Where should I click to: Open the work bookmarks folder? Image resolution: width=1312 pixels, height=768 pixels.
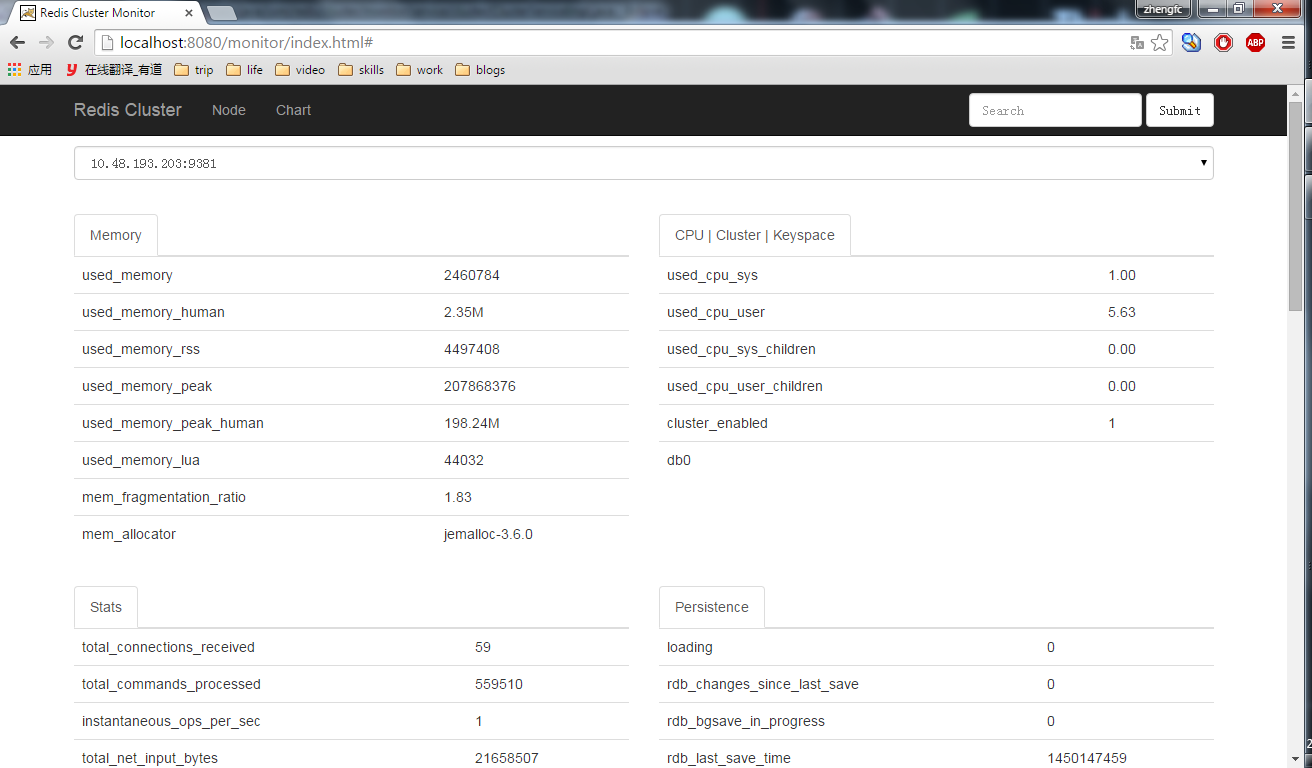click(x=420, y=70)
